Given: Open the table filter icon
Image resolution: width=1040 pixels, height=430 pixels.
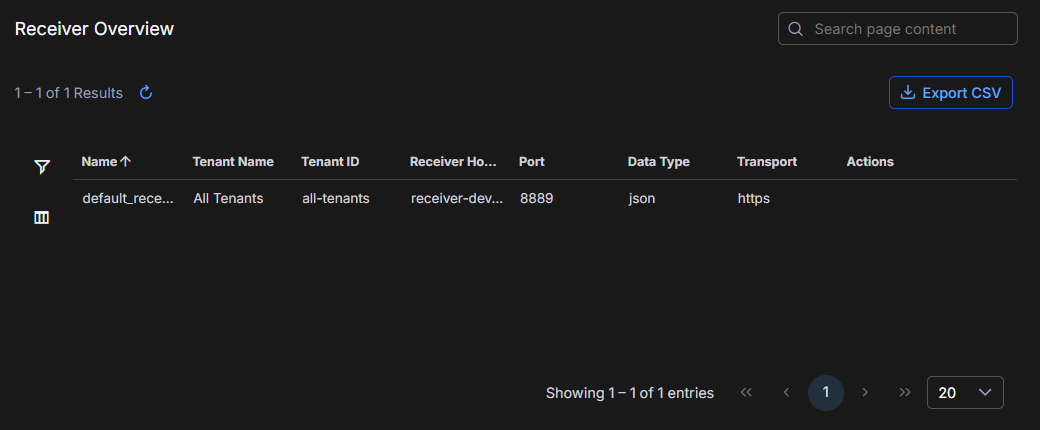Looking at the screenshot, I should (42, 167).
